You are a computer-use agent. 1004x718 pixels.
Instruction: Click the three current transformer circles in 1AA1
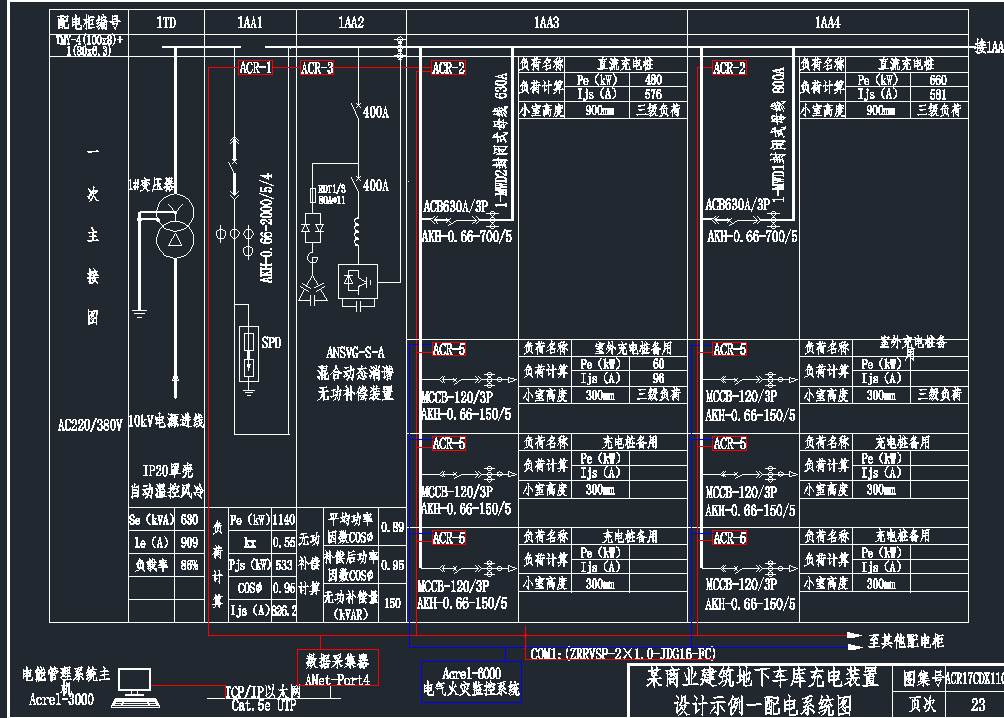pos(235,235)
